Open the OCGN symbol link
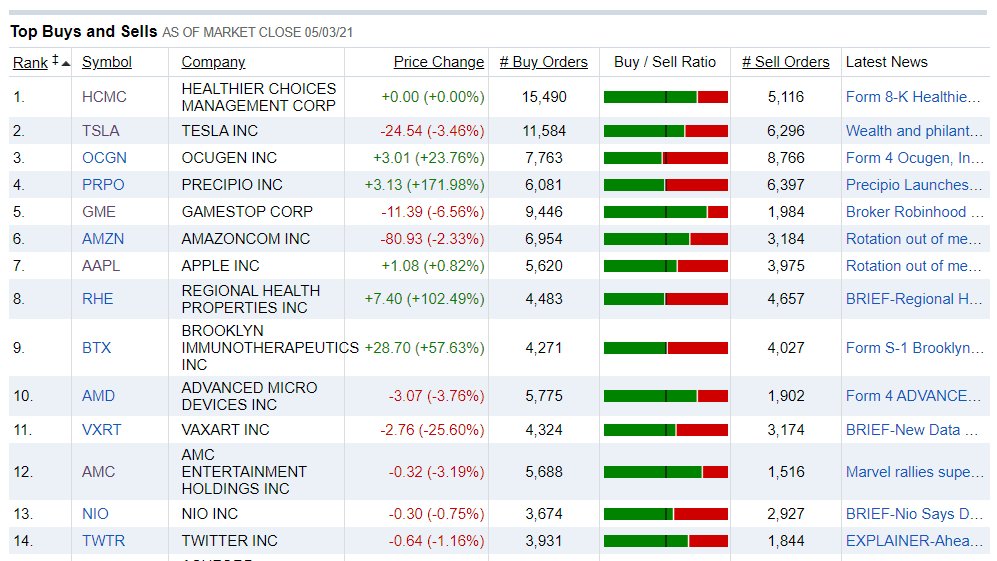 104,158
